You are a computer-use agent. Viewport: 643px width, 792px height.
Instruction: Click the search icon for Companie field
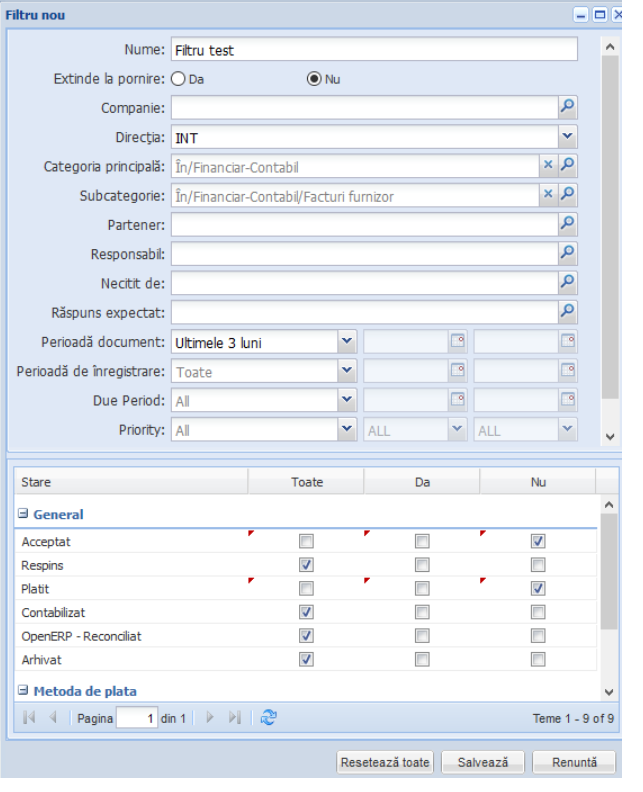click(567, 108)
